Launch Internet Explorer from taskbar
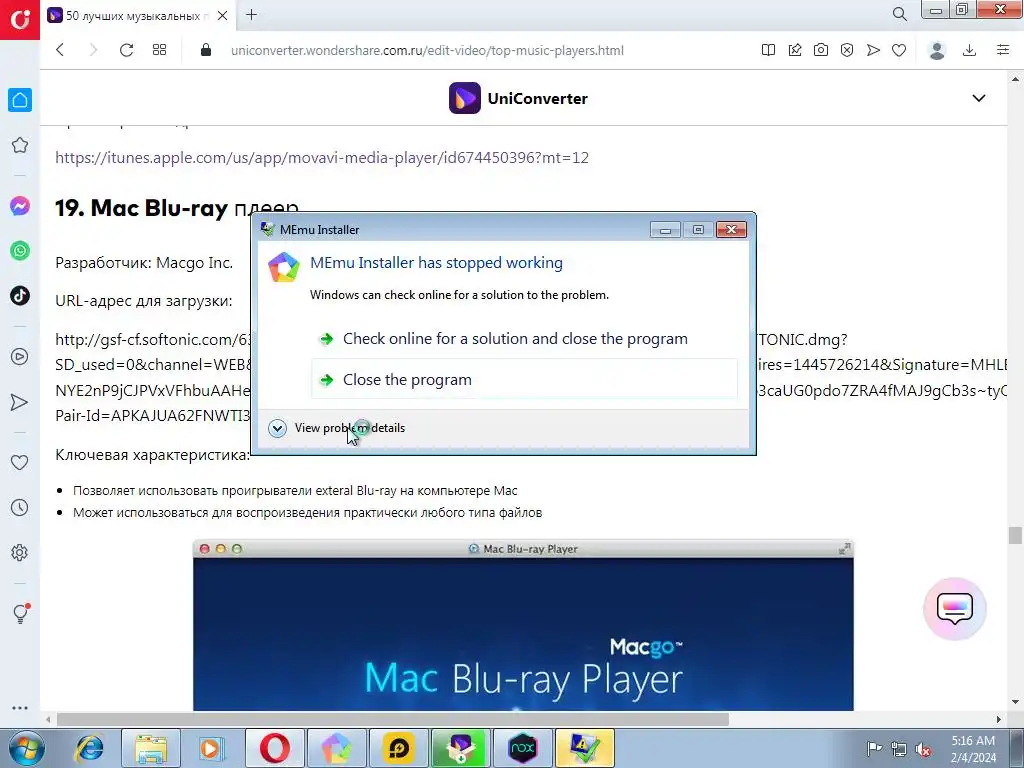Screen dimensions: 1024x768 click(x=89, y=748)
